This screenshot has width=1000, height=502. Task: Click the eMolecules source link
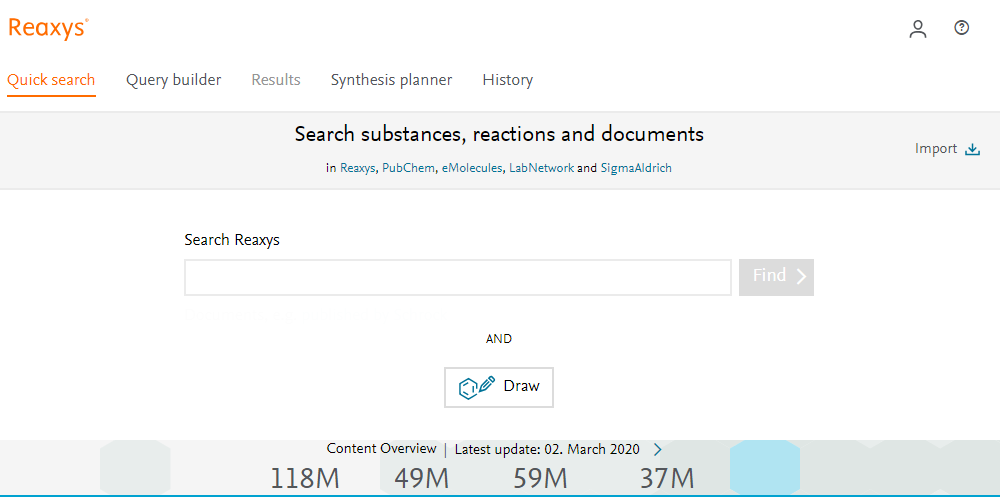click(x=472, y=169)
